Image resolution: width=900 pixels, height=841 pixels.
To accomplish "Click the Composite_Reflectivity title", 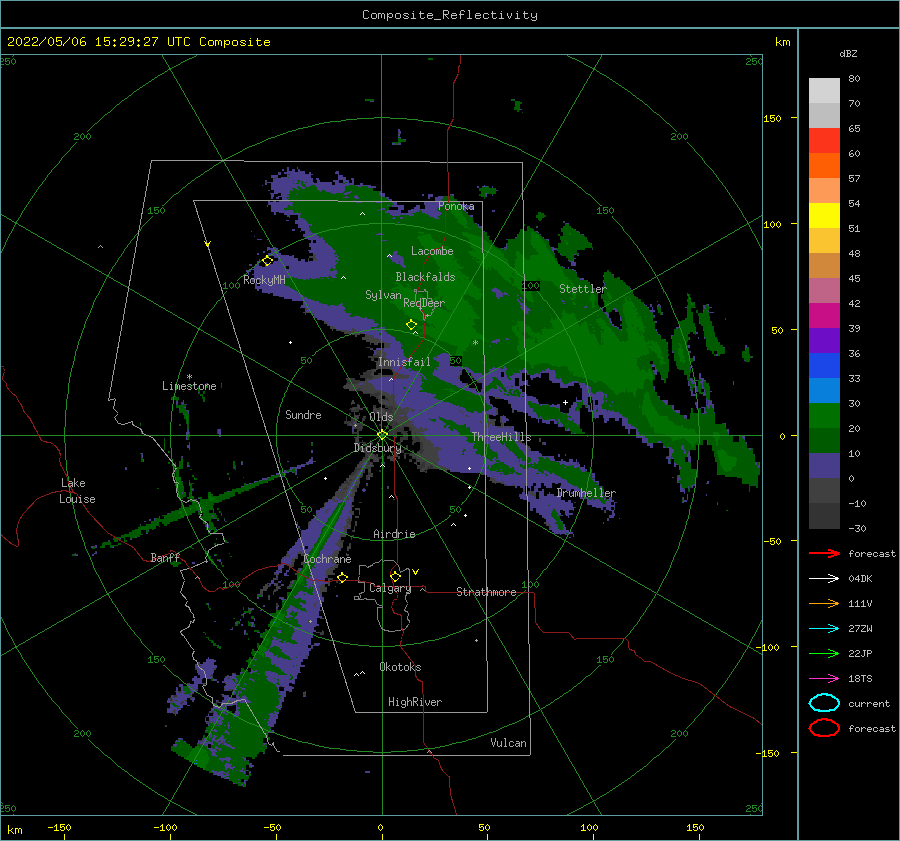I will click(449, 15).
